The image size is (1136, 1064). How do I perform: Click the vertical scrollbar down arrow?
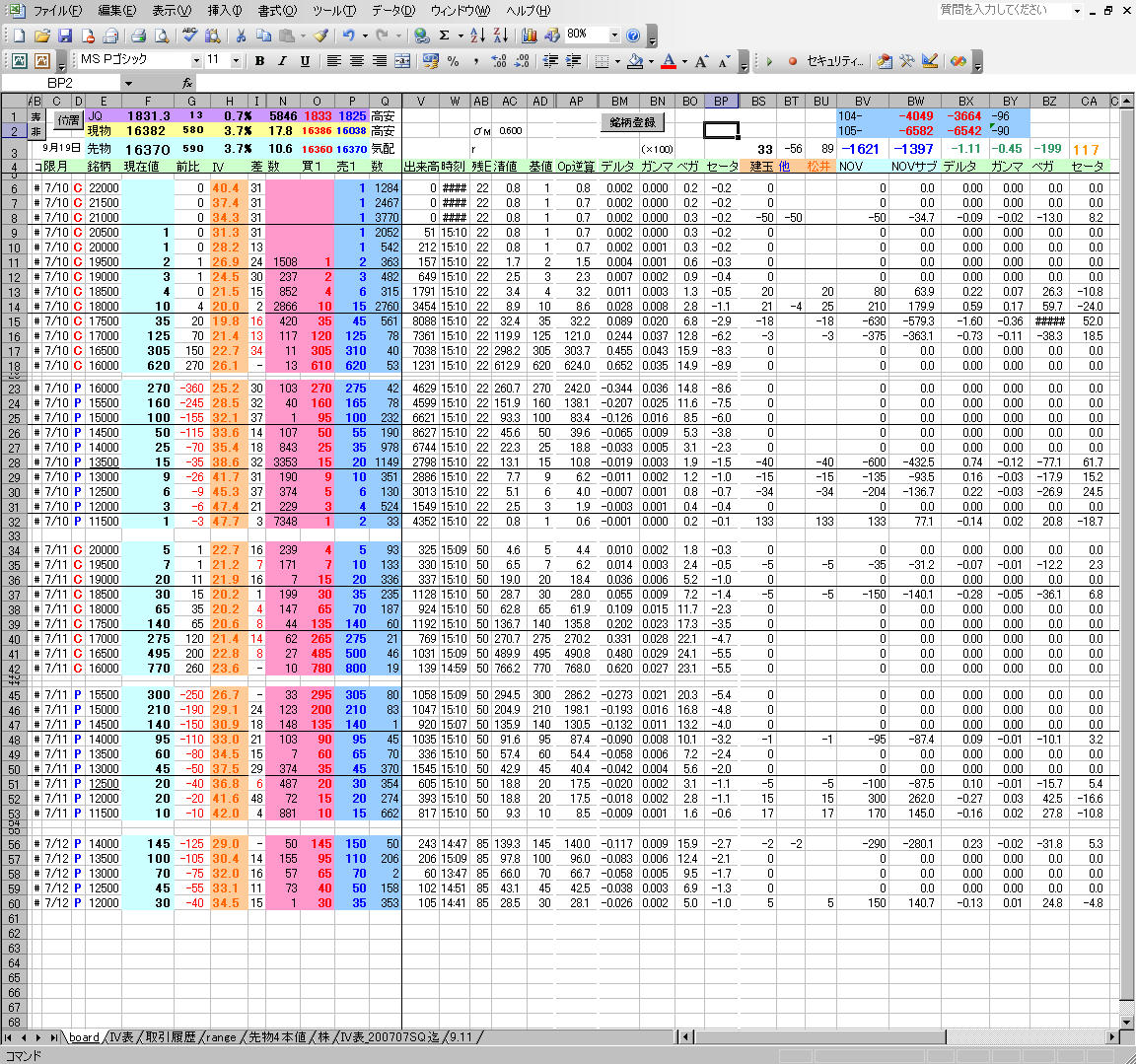tap(1127, 1022)
